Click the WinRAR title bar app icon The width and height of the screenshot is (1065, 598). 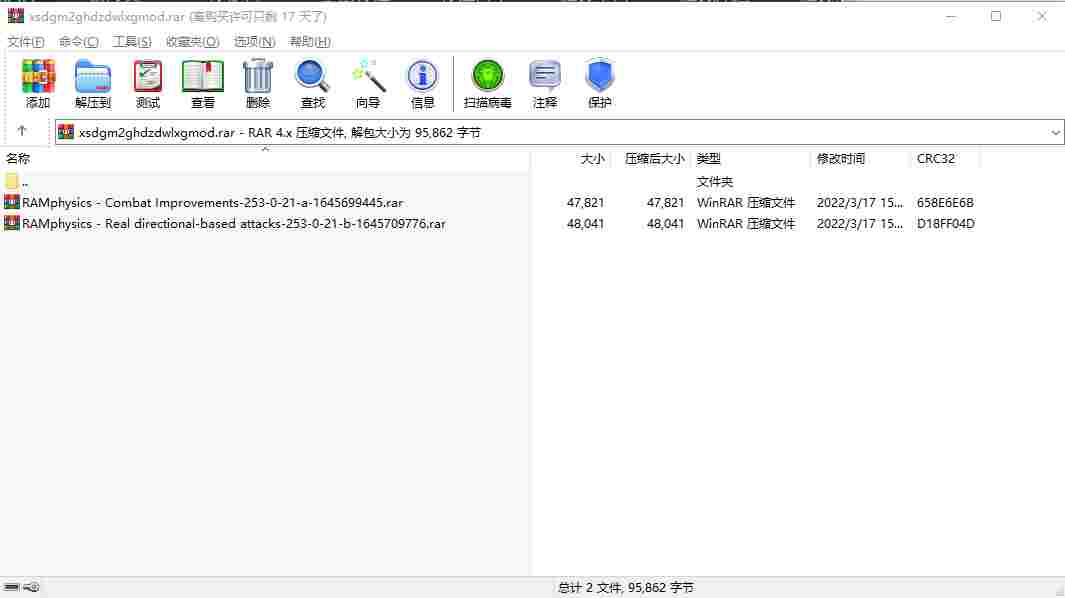click(x=16, y=16)
